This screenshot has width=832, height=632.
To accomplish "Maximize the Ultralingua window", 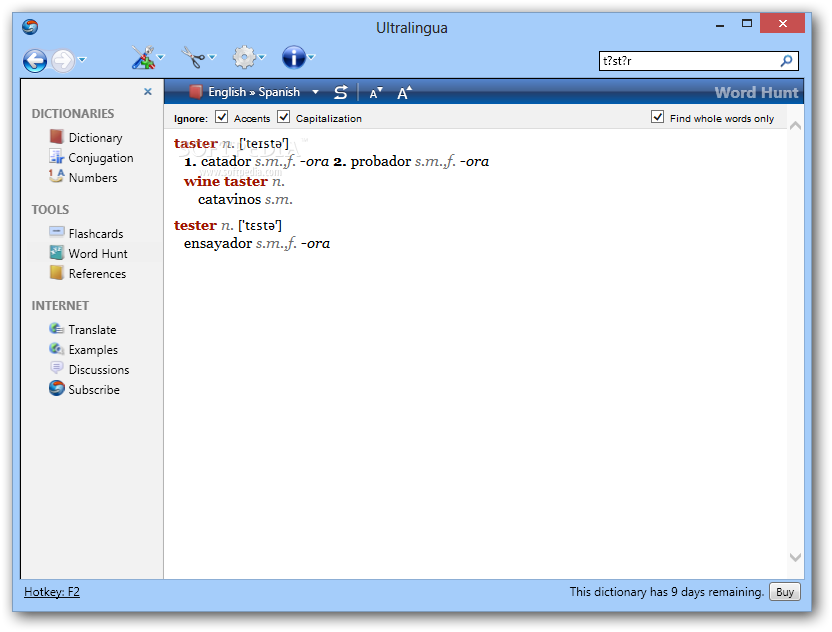I will point(747,23).
